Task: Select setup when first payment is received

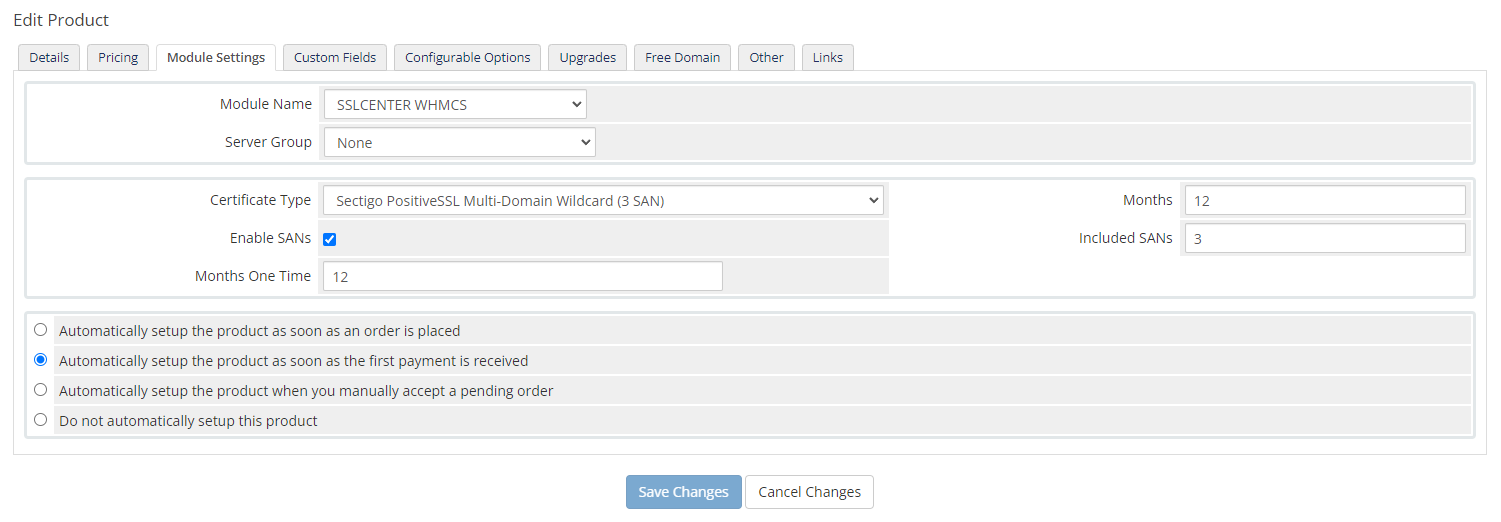Action: point(40,359)
